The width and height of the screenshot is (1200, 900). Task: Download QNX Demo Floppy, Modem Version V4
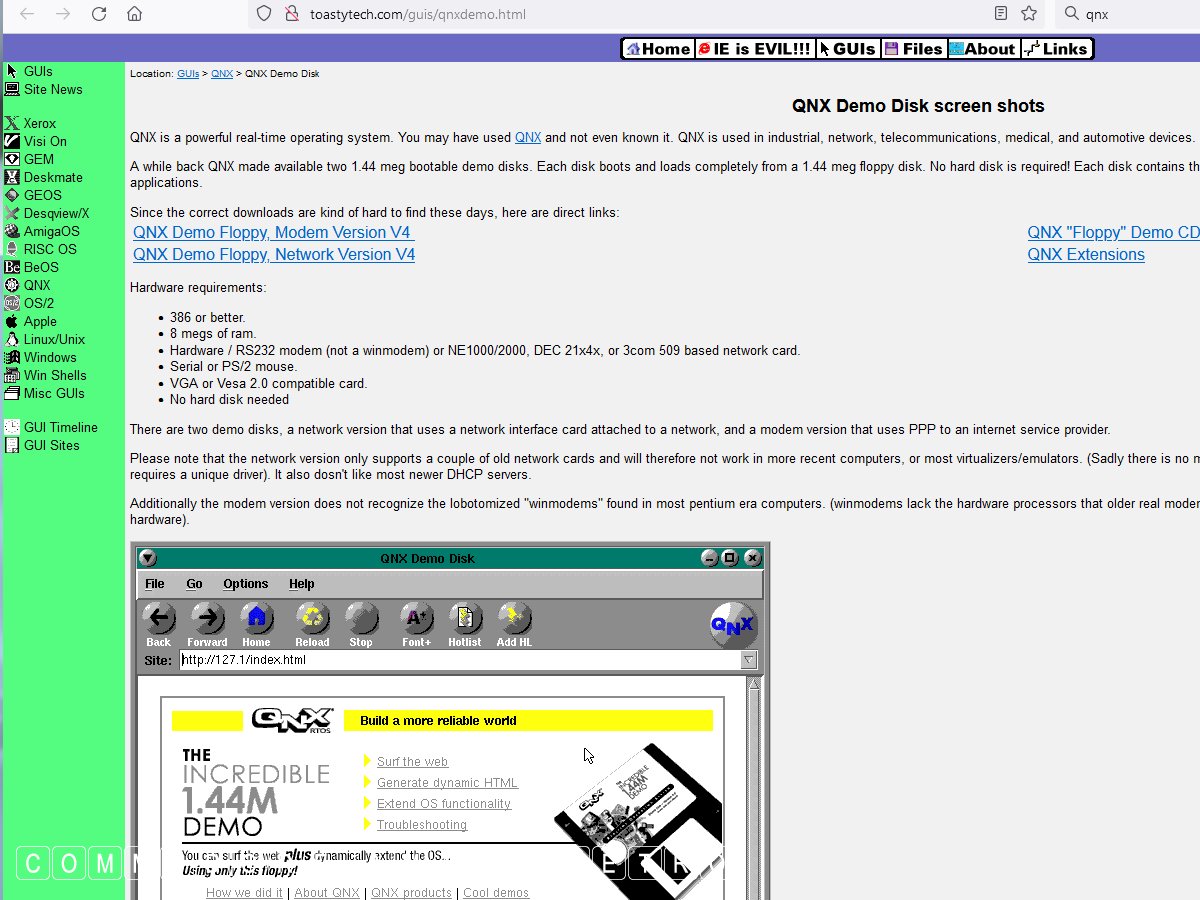[272, 232]
